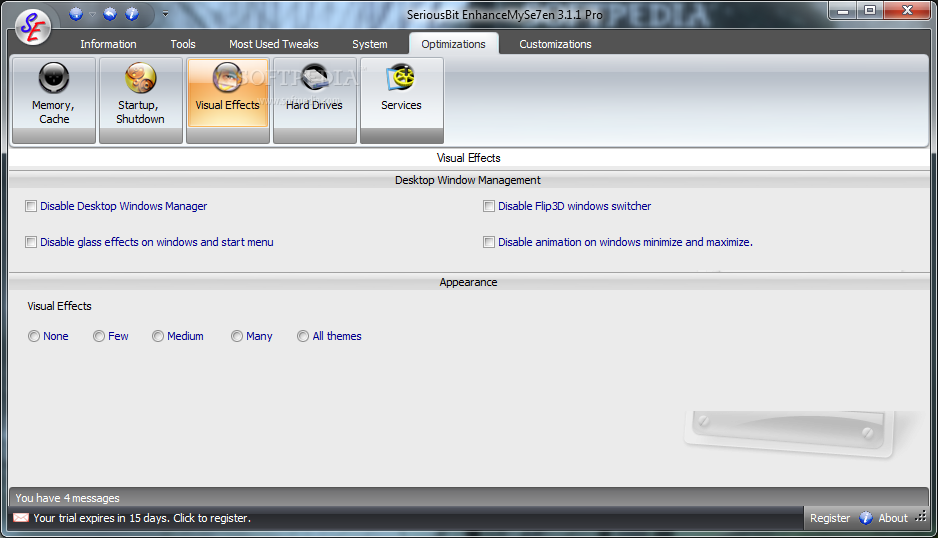Maximize the EnhanceMySe7en window

pos(870,10)
